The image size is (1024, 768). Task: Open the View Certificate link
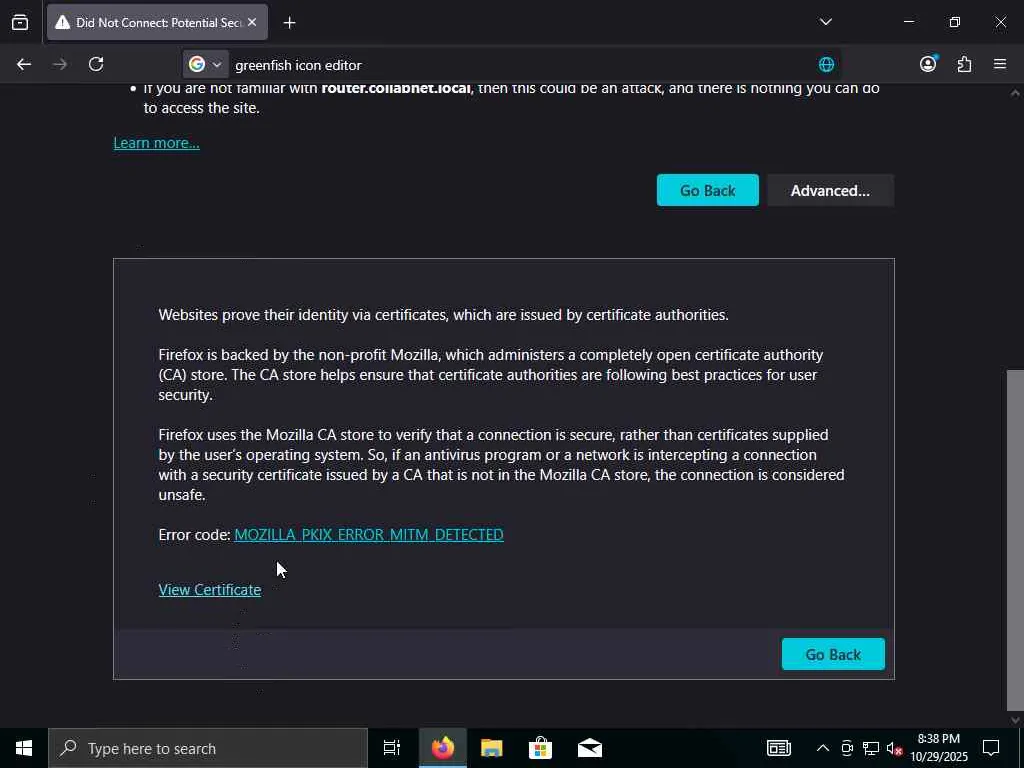[210, 590]
